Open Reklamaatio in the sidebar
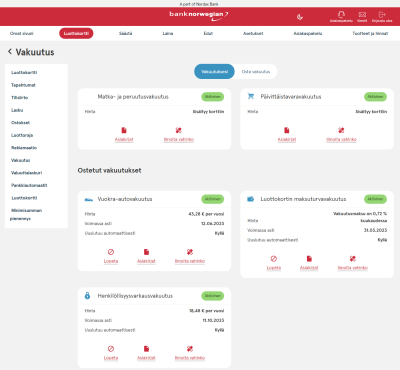Image resolution: width=400 pixels, height=370 pixels. (x=24, y=148)
